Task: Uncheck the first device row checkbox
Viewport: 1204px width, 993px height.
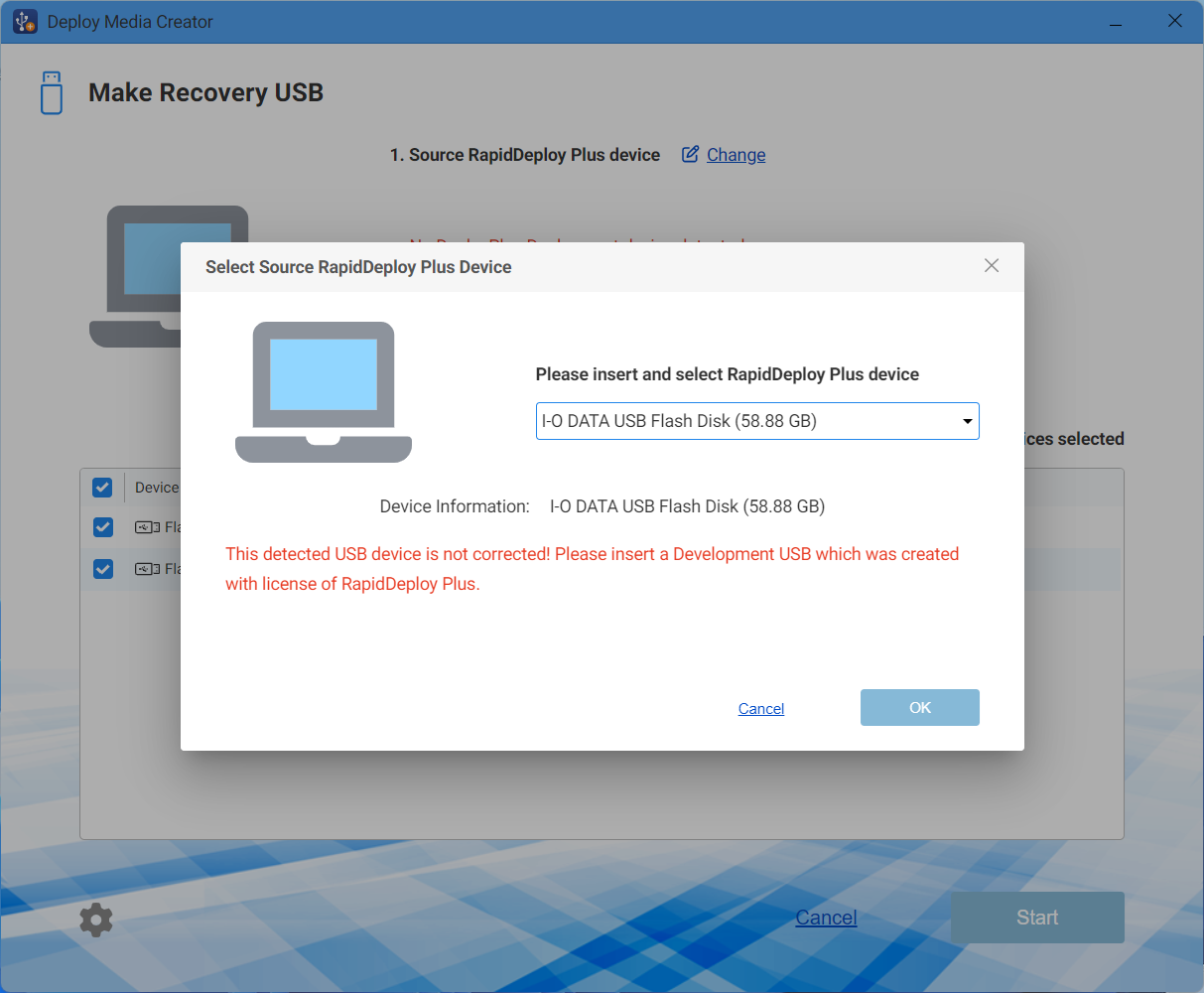Action: point(102,527)
